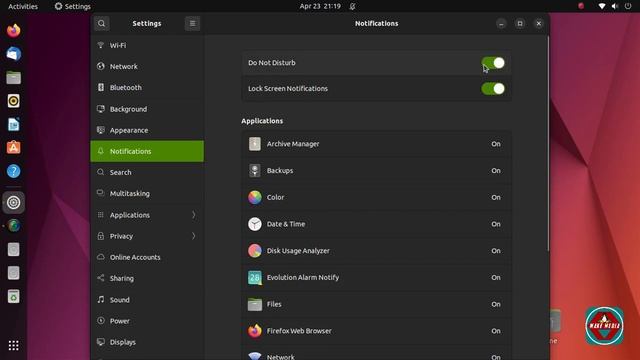The image size is (640, 360).
Task: Click the Settings dock icon
Action: tap(13, 202)
